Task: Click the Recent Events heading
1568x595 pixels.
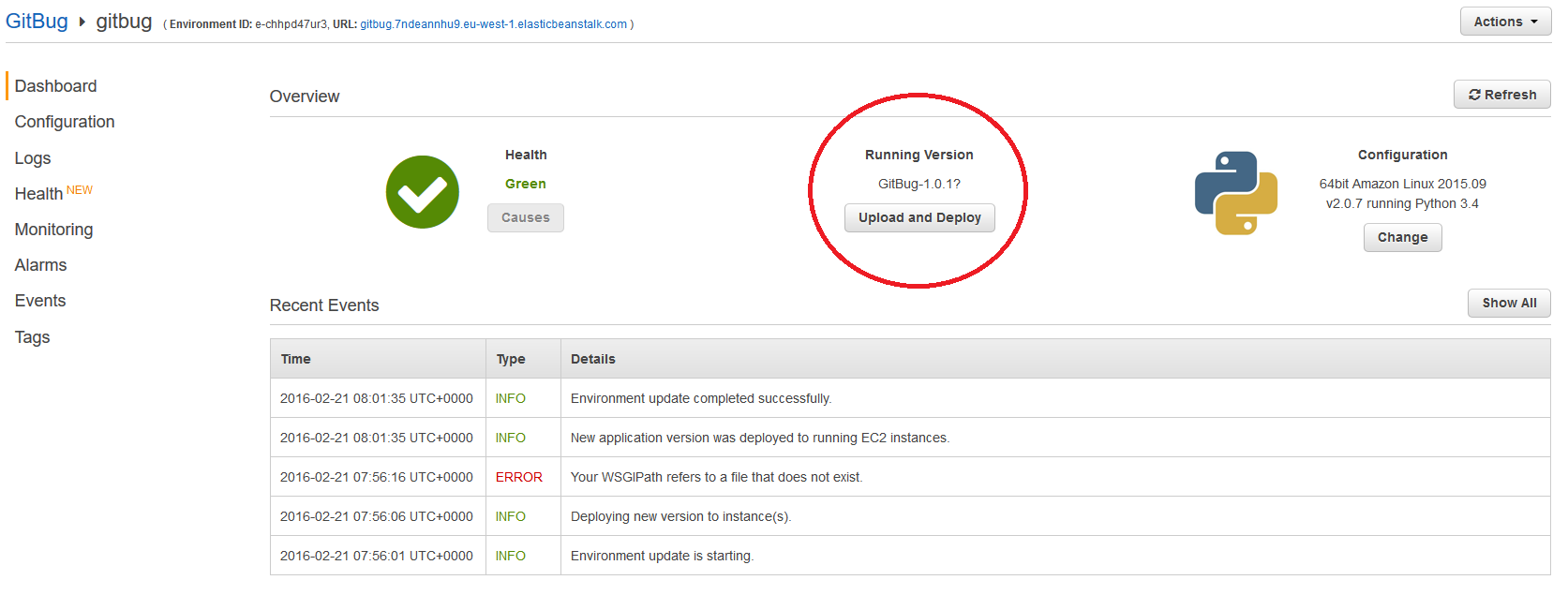Action: click(x=324, y=305)
